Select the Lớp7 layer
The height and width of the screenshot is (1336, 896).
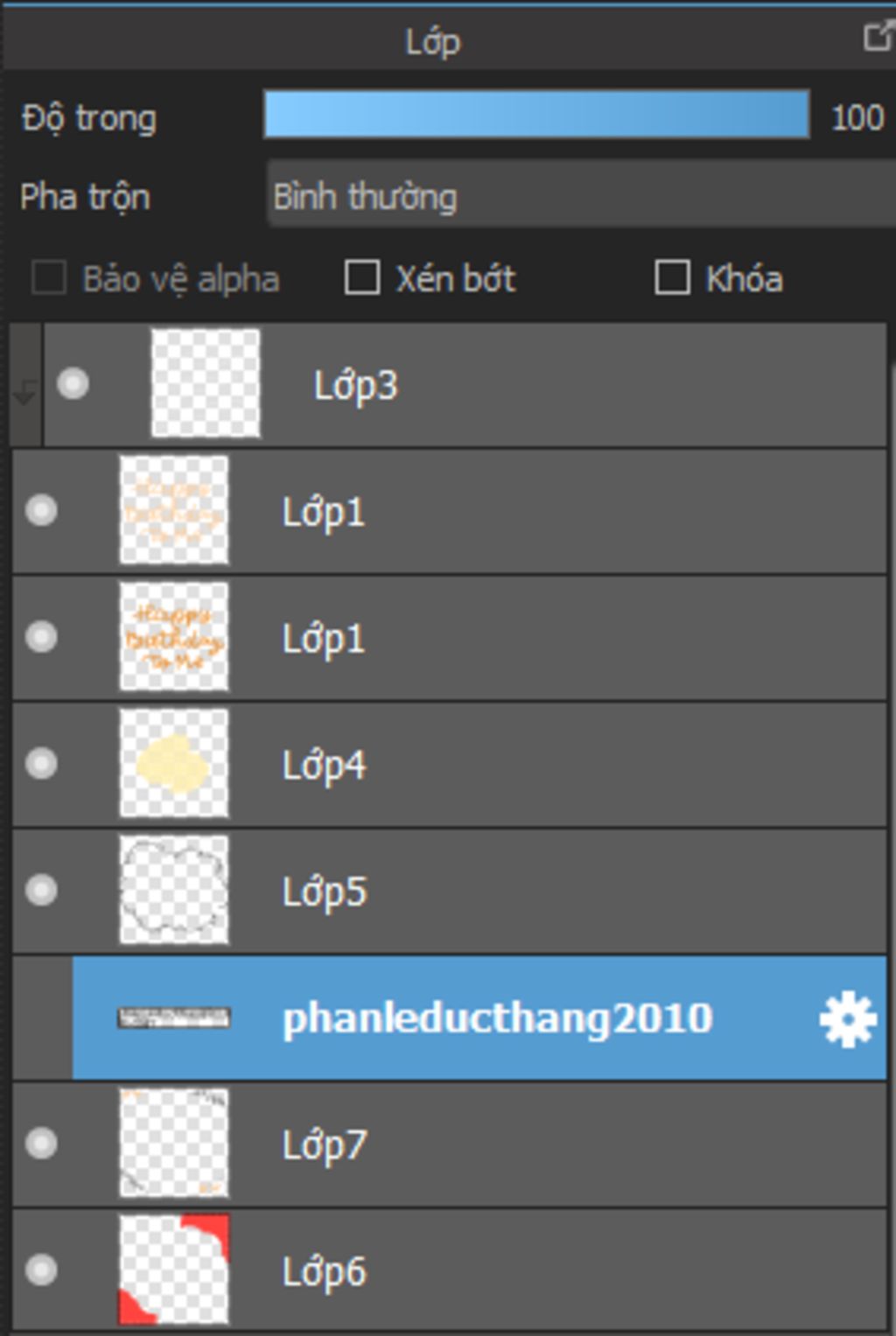tap(450, 1144)
